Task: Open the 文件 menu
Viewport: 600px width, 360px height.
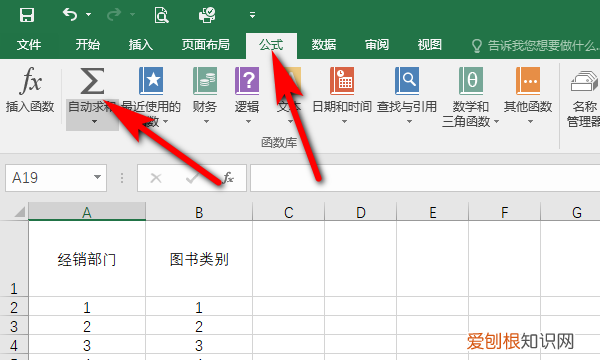Action: pos(29,45)
